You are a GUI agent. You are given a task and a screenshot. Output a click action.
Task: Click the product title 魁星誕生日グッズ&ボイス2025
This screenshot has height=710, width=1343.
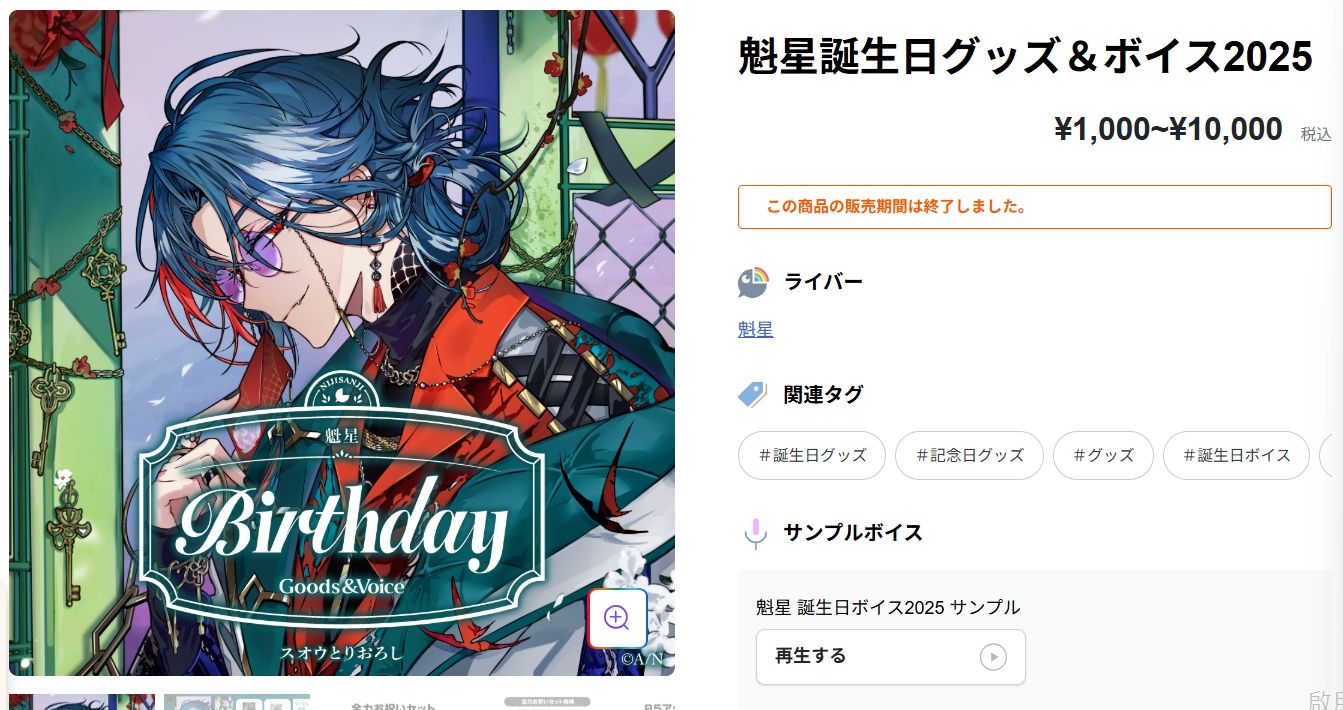click(x=1025, y=58)
